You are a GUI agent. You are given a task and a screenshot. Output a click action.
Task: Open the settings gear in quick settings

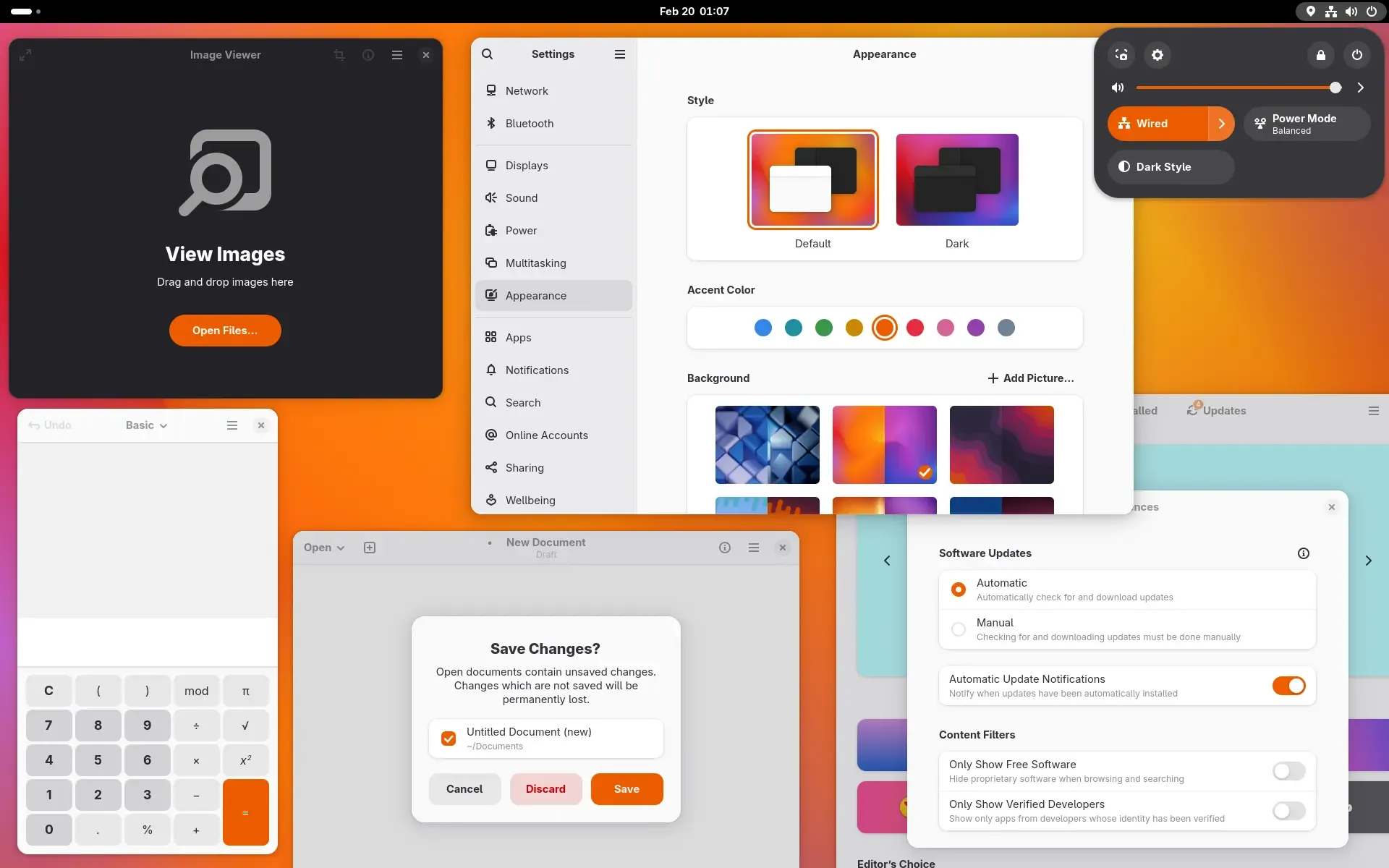[x=1157, y=54]
